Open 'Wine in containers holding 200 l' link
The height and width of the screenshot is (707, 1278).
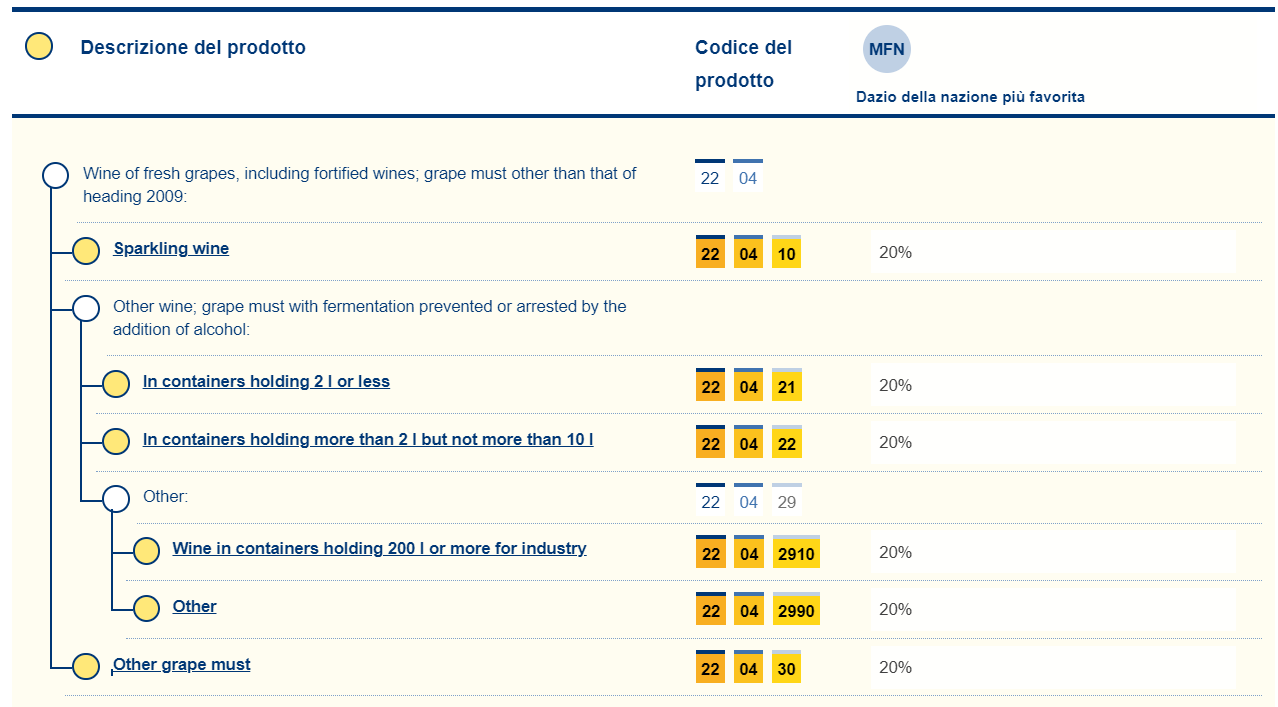click(x=379, y=549)
